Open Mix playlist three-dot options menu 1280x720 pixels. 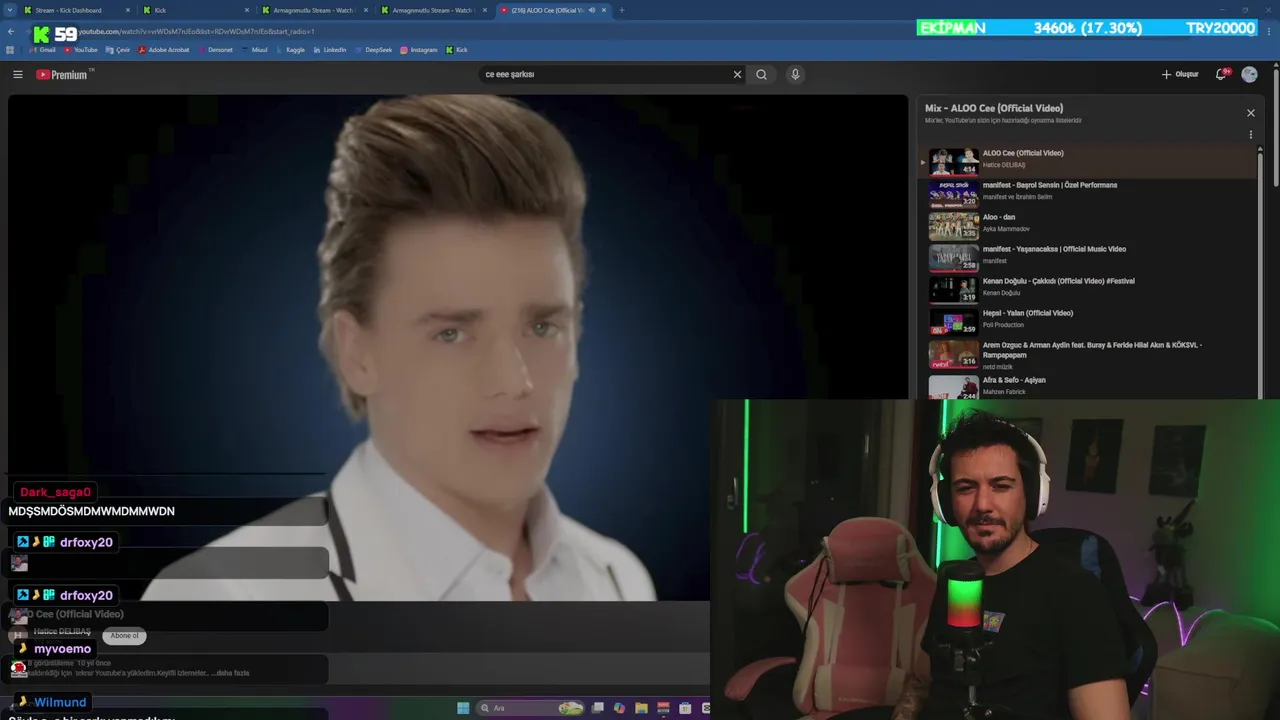(x=1250, y=135)
